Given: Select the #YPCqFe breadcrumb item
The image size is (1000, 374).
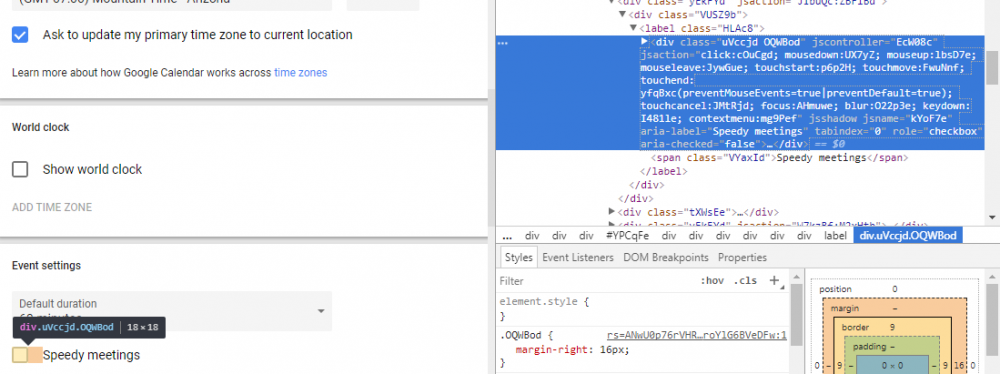Looking at the screenshot, I should pos(628,236).
